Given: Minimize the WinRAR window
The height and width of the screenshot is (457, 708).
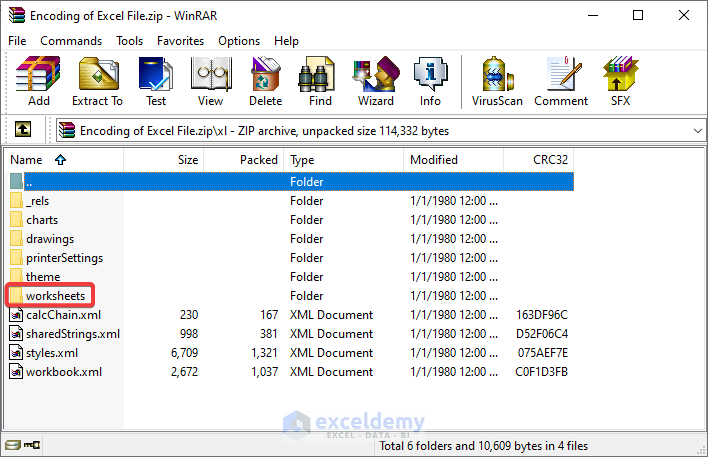Looking at the screenshot, I should pyautogui.click(x=593, y=15).
